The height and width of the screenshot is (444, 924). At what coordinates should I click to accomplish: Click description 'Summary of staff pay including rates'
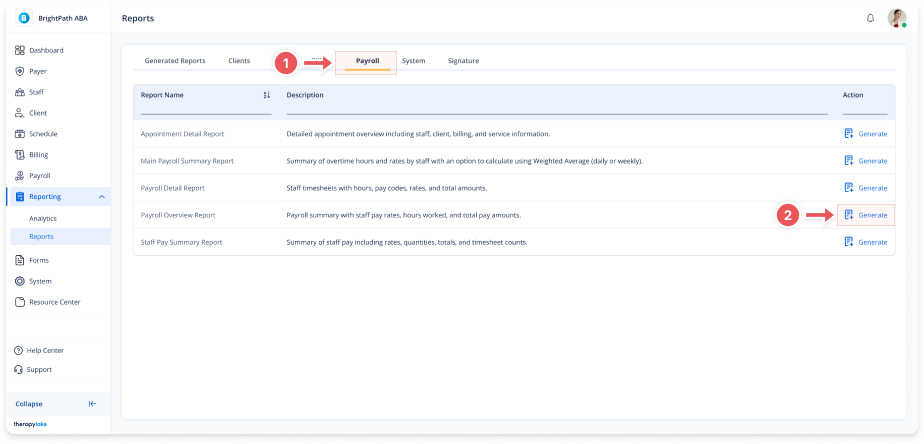(407, 242)
